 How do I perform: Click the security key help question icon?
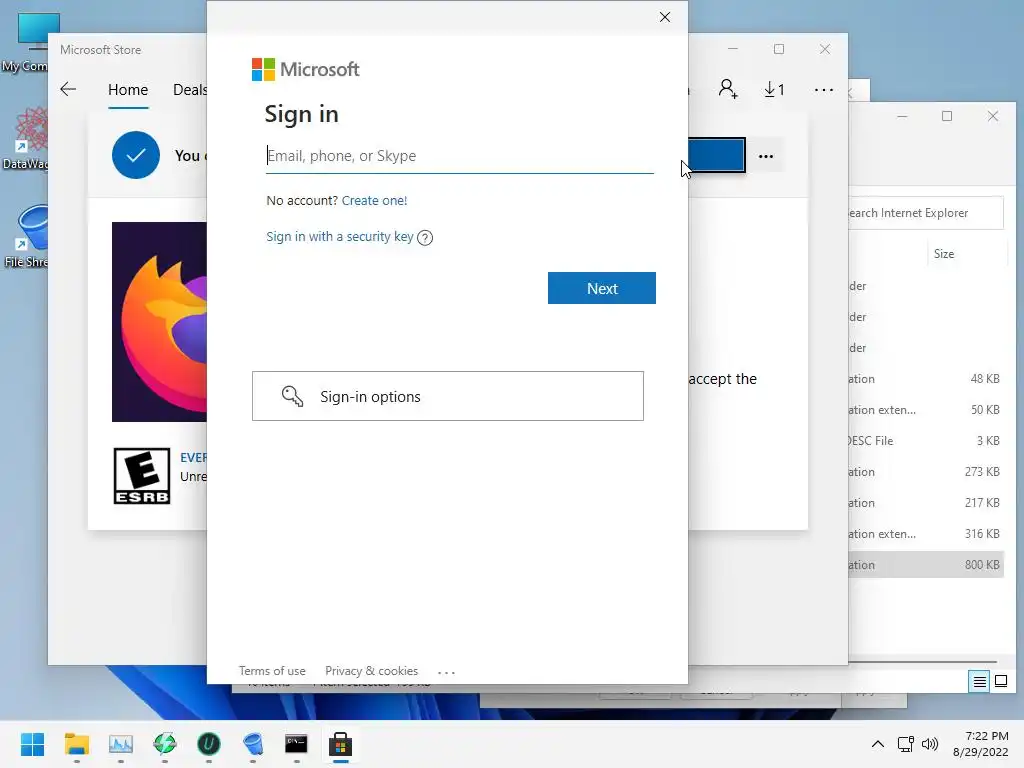tap(425, 238)
